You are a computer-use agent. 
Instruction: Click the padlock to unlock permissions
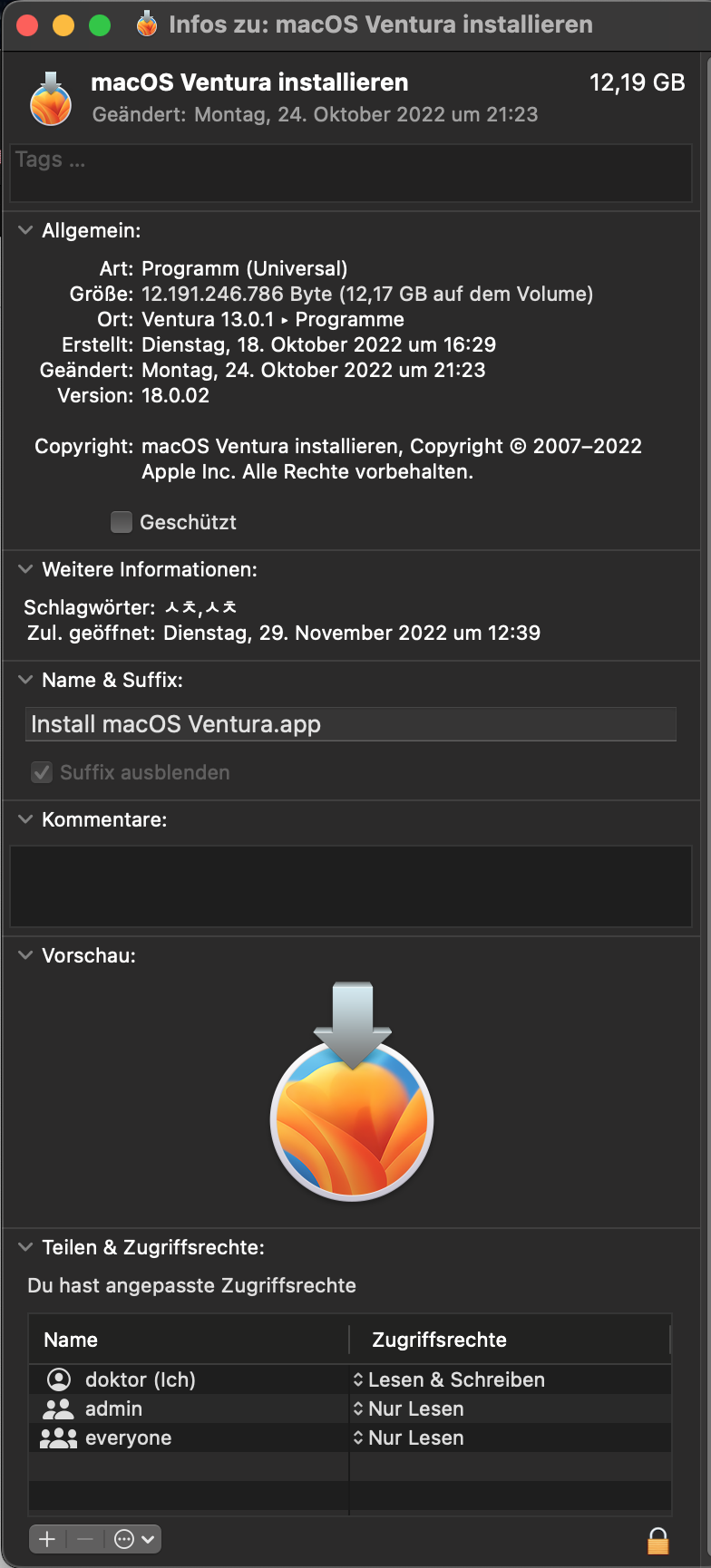click(657, 1540)
